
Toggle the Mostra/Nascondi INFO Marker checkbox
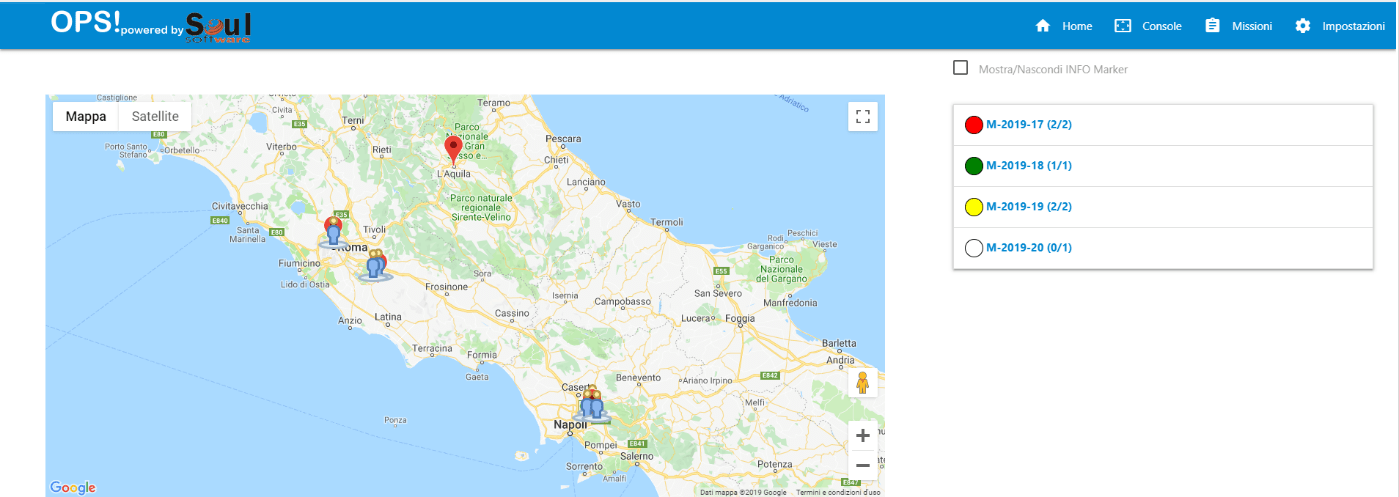click(x=961, y=68)
